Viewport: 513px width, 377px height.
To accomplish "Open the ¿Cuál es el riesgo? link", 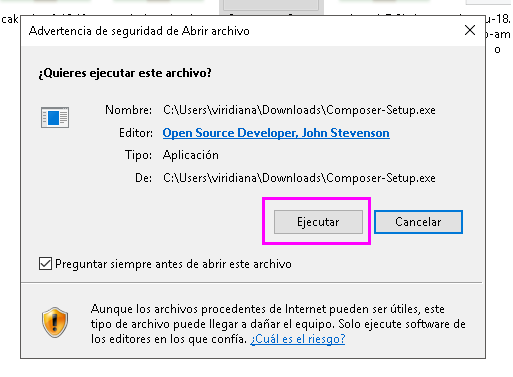I will click(298, 339).
